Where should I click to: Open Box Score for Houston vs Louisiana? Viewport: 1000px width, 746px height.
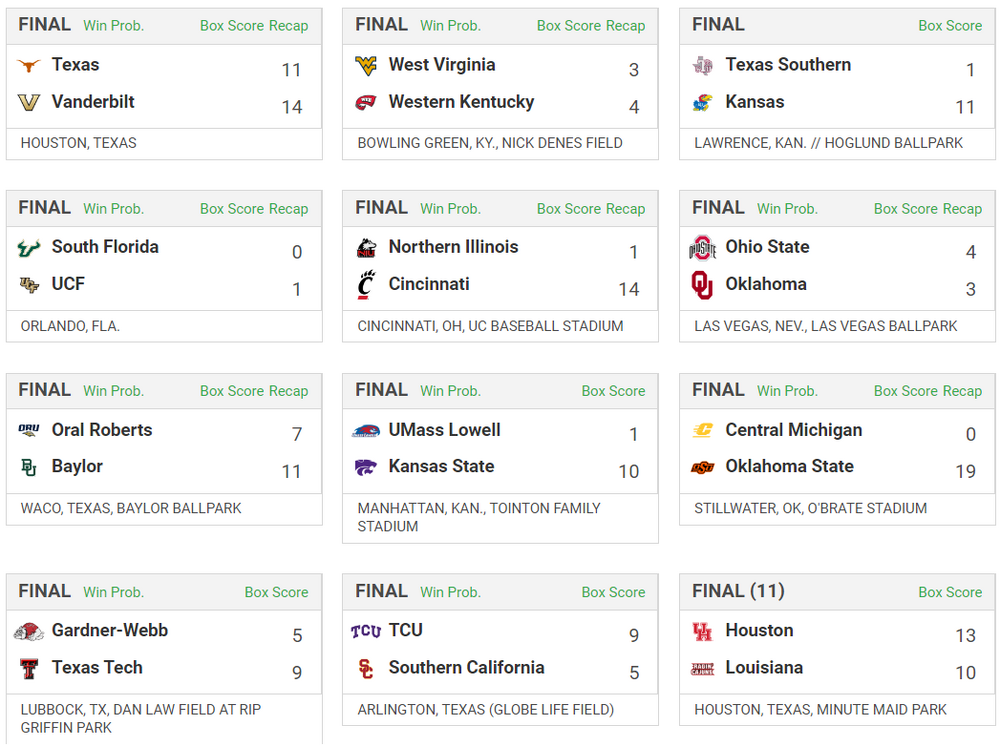tap(950, 592)
